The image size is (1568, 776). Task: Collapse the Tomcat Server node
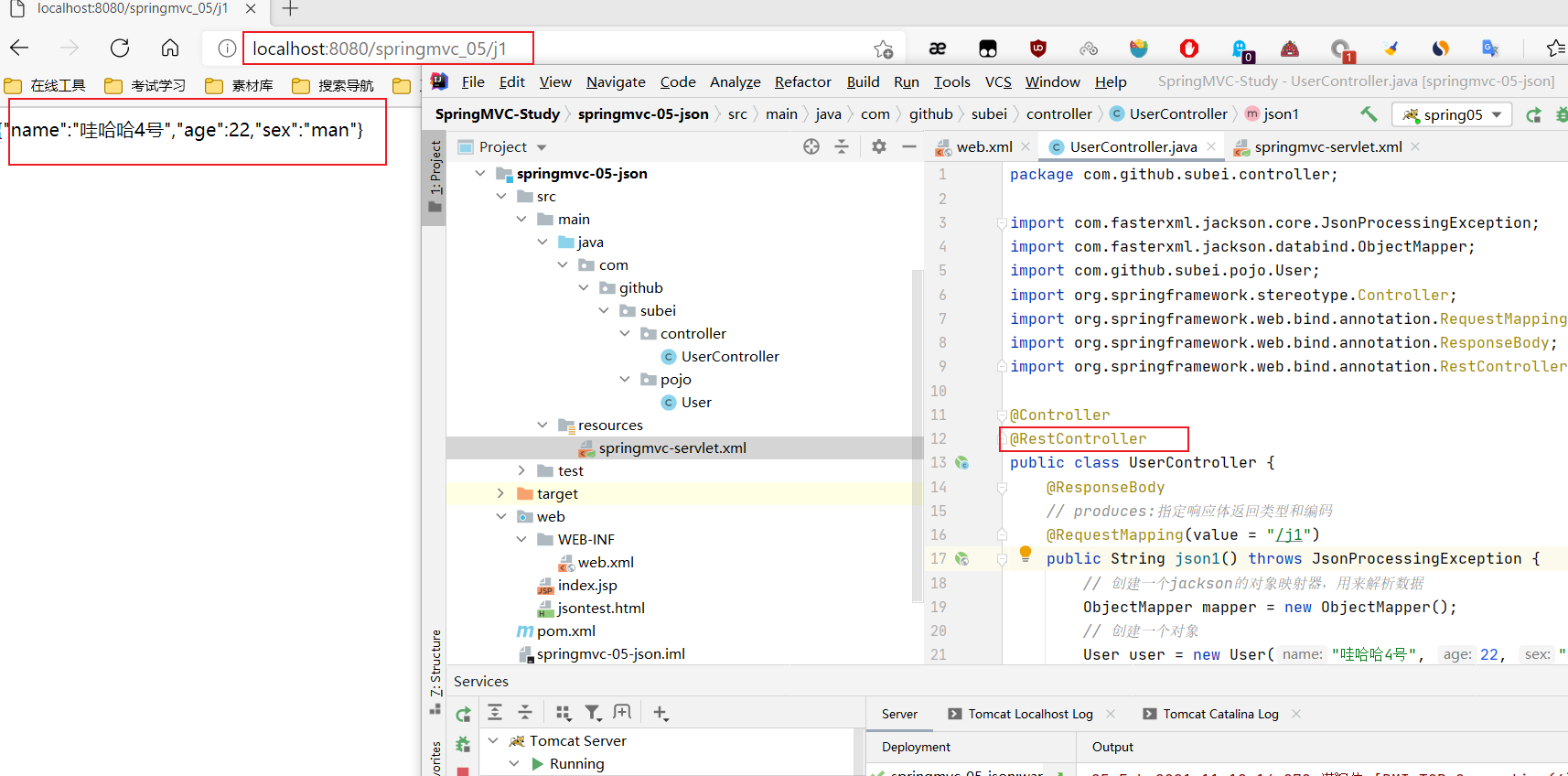(x=494, y=740)
